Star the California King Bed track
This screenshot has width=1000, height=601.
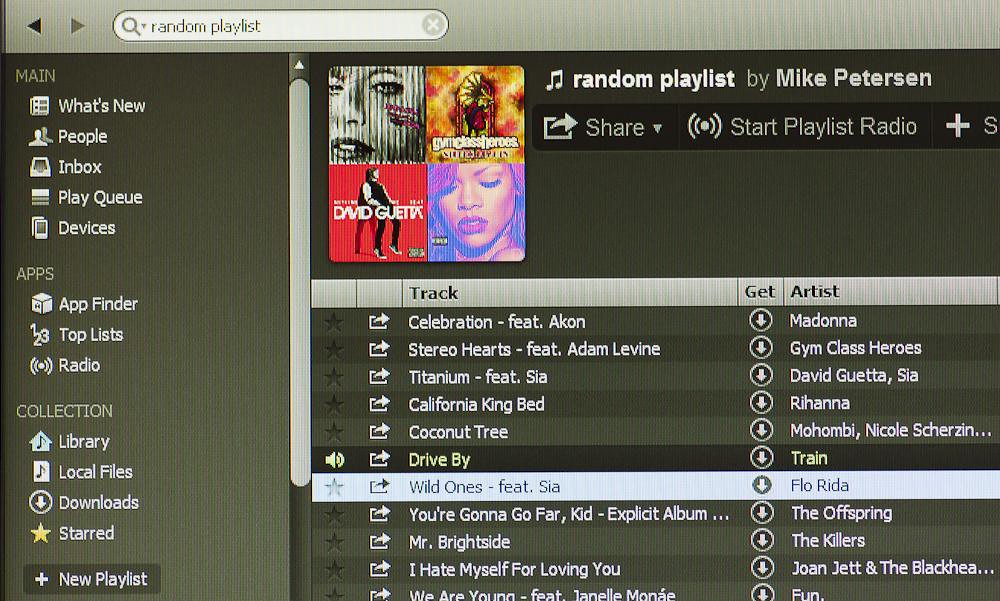334,405
